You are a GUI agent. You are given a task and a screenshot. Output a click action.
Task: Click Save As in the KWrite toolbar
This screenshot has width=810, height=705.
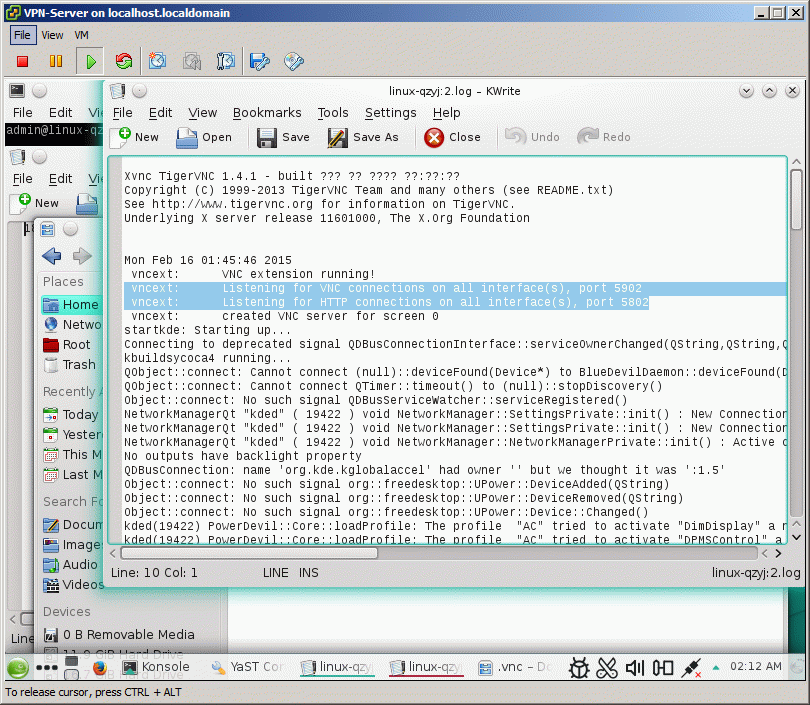[x=364, y=137]
